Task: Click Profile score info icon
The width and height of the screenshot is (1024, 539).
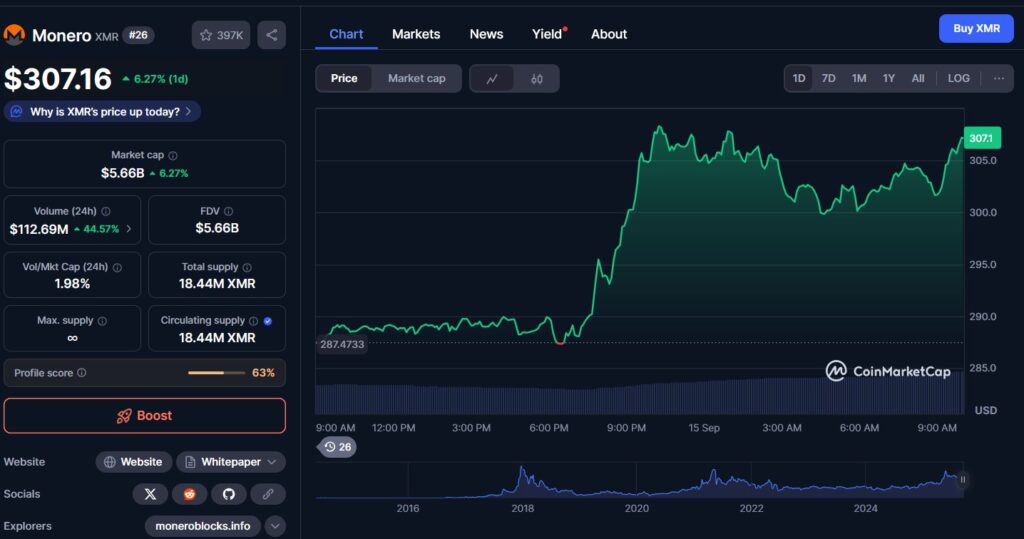Action: (x=82, y=372)
